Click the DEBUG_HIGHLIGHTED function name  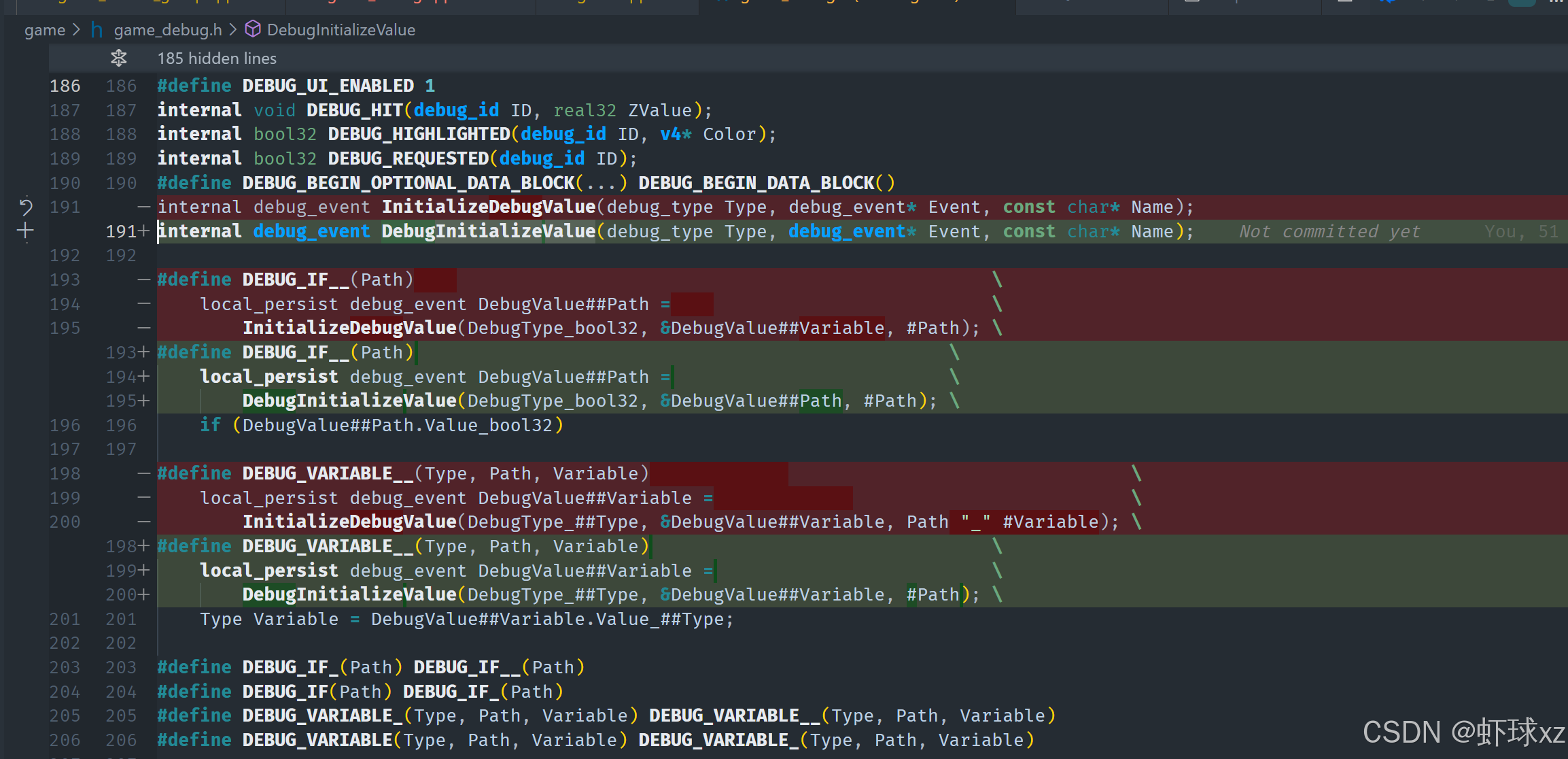[x=419, y=134]
